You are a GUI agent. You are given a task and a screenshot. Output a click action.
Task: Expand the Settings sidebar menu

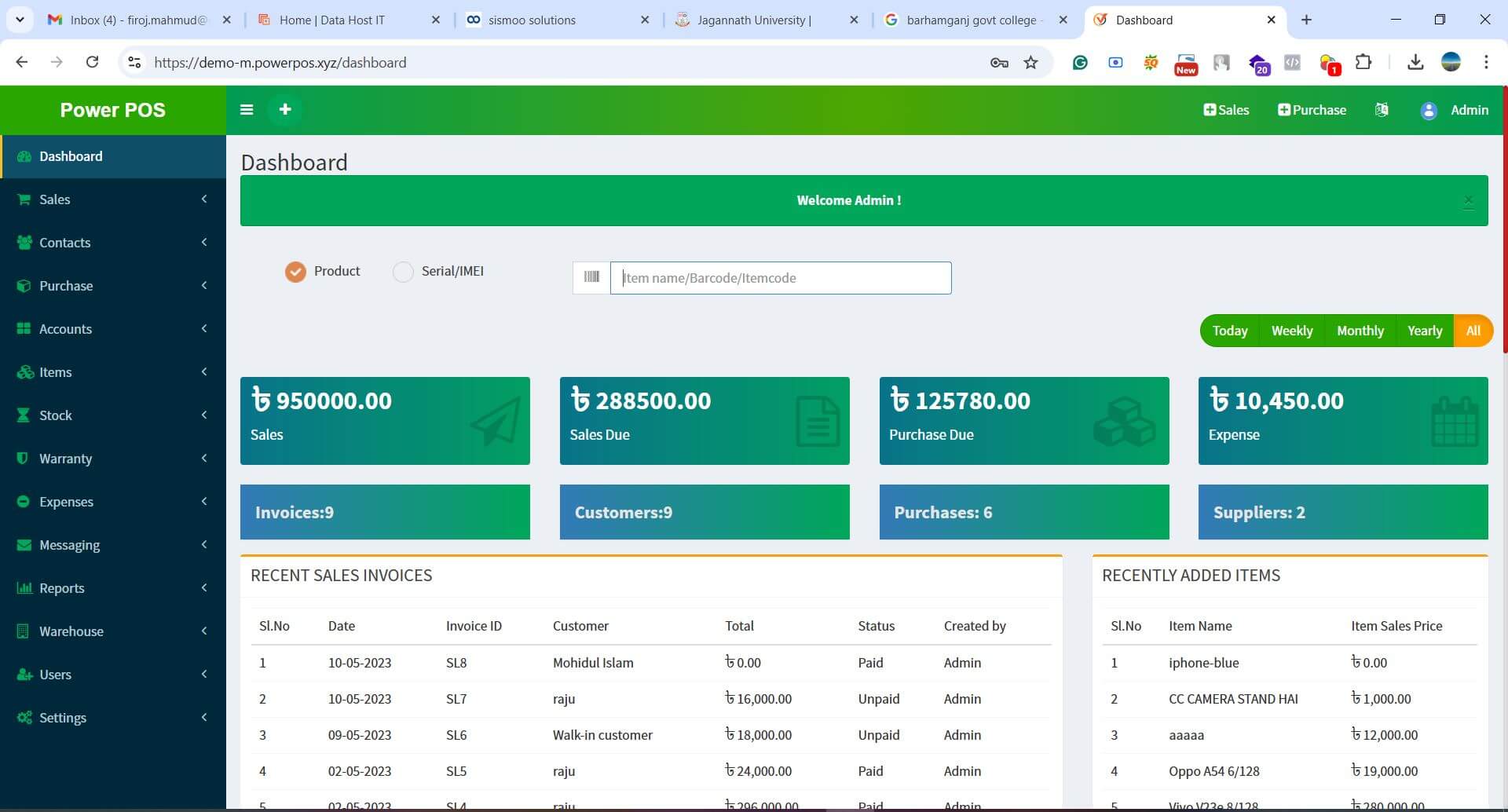point(113,718)
